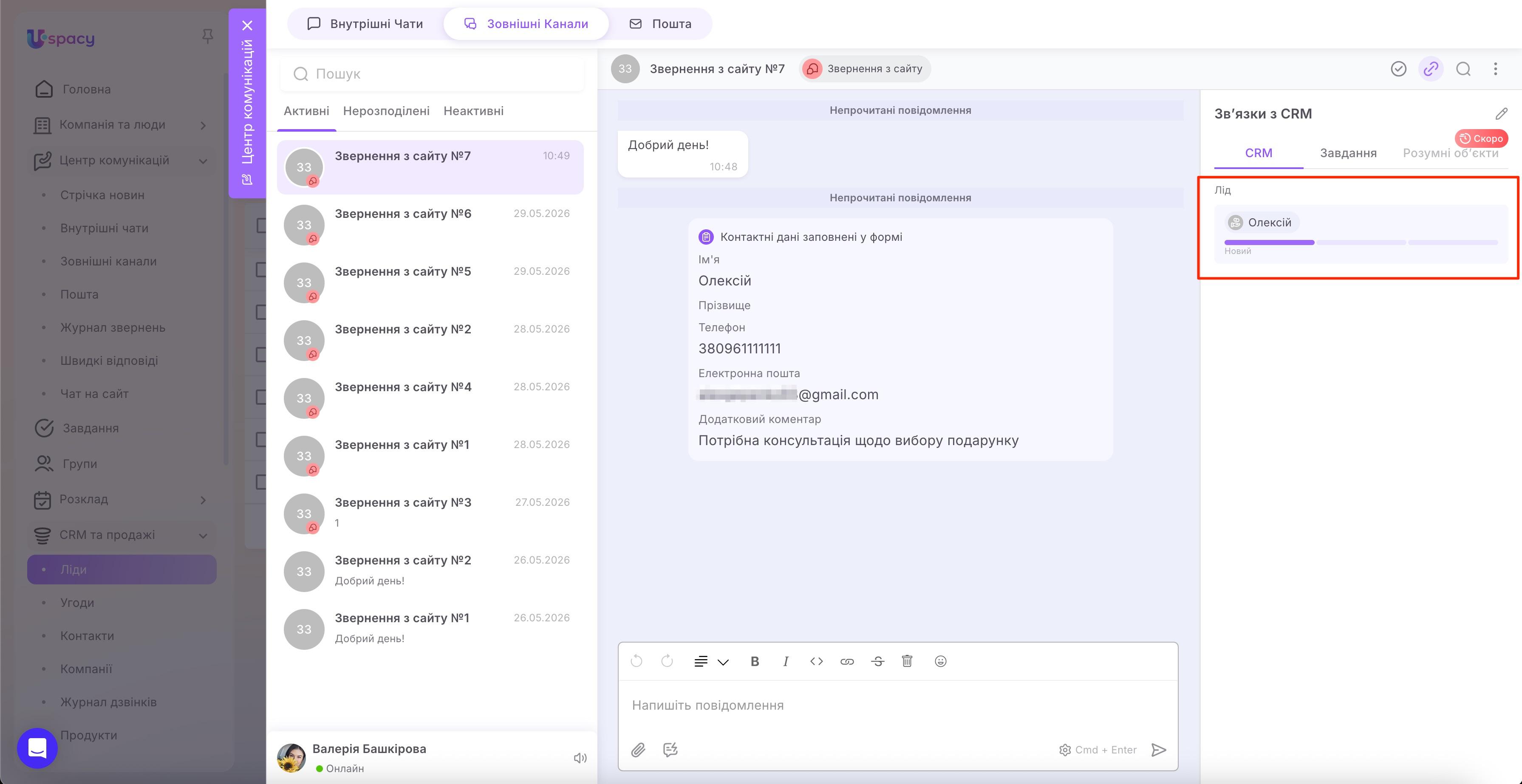Viewport: 1522px width, 784px height.
Task: Open the emoji picker
Action: tap(940, 661)
